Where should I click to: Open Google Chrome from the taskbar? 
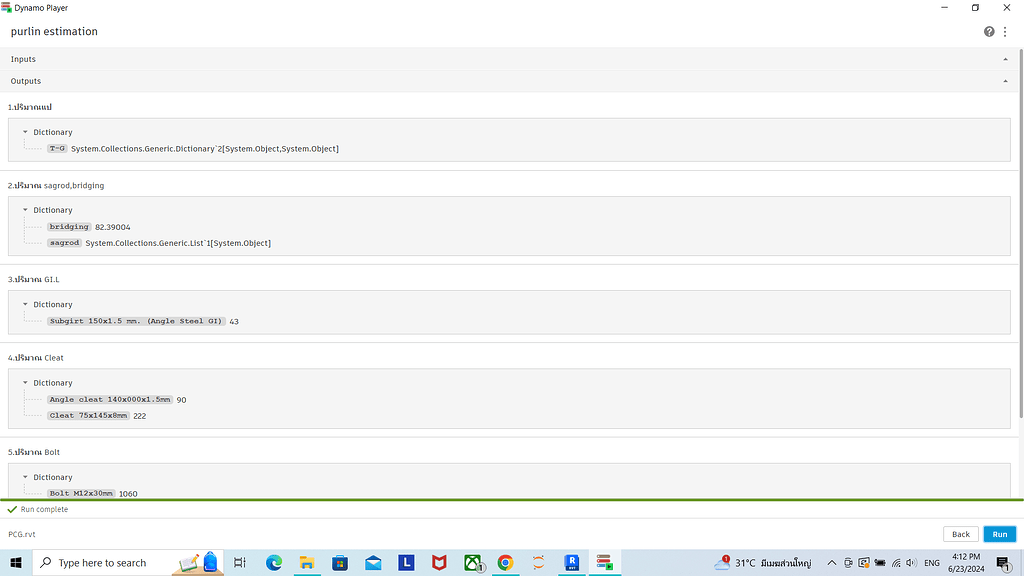(x=505, y=562)
